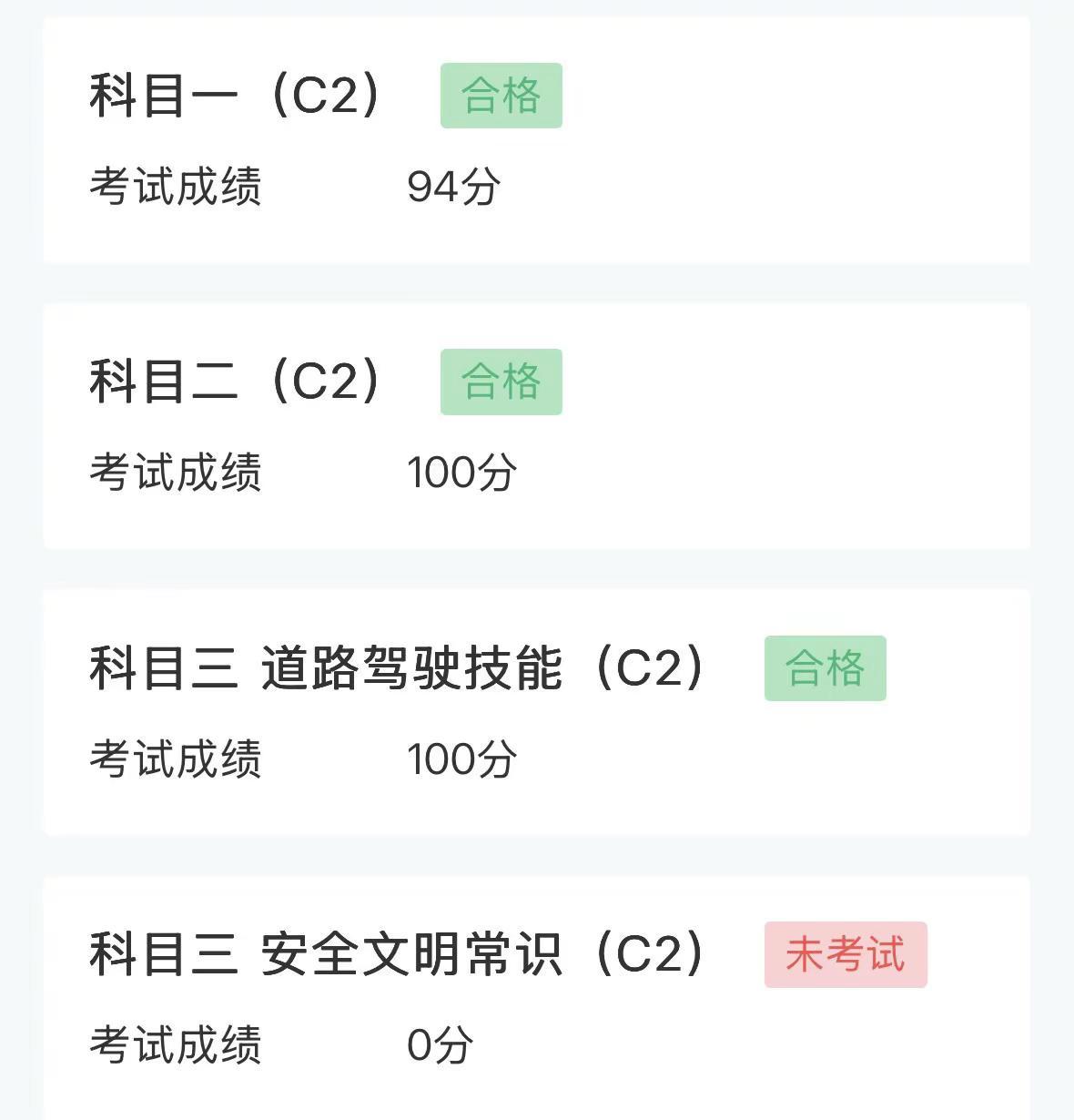Click the red 未考试 status badge
The width and height of the screenshot is (1074, 1120).
845,954
